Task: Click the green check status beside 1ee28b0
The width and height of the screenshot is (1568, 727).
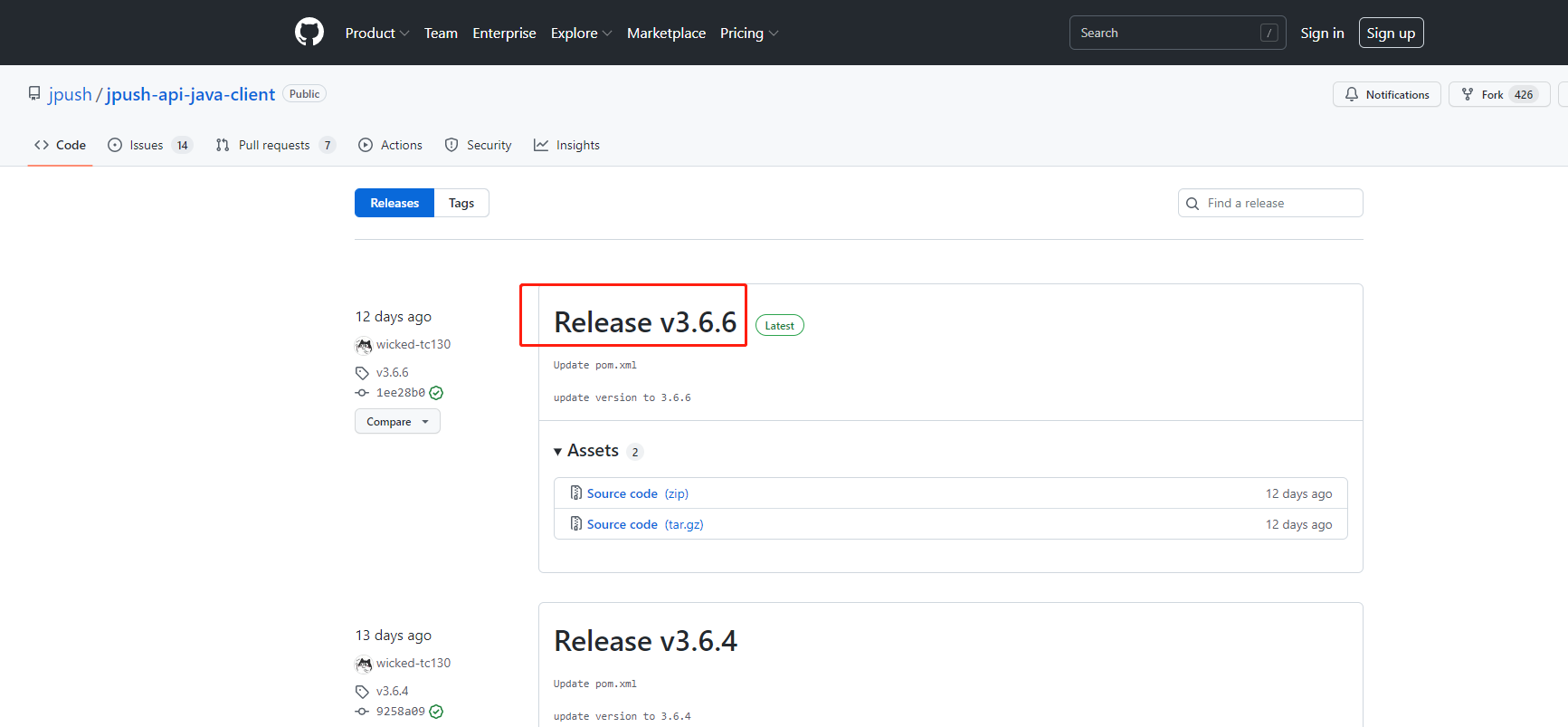Action: click(436, 393)
